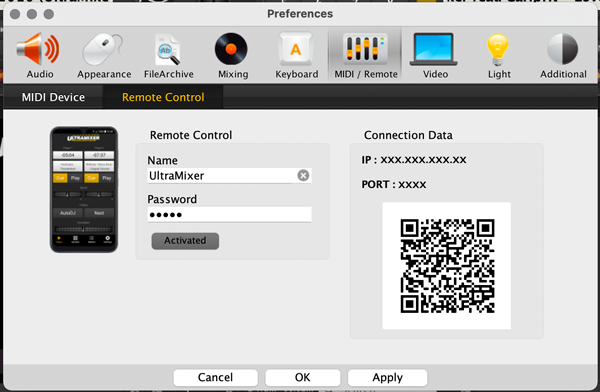Switch to the MIDI Device tab

53,97
